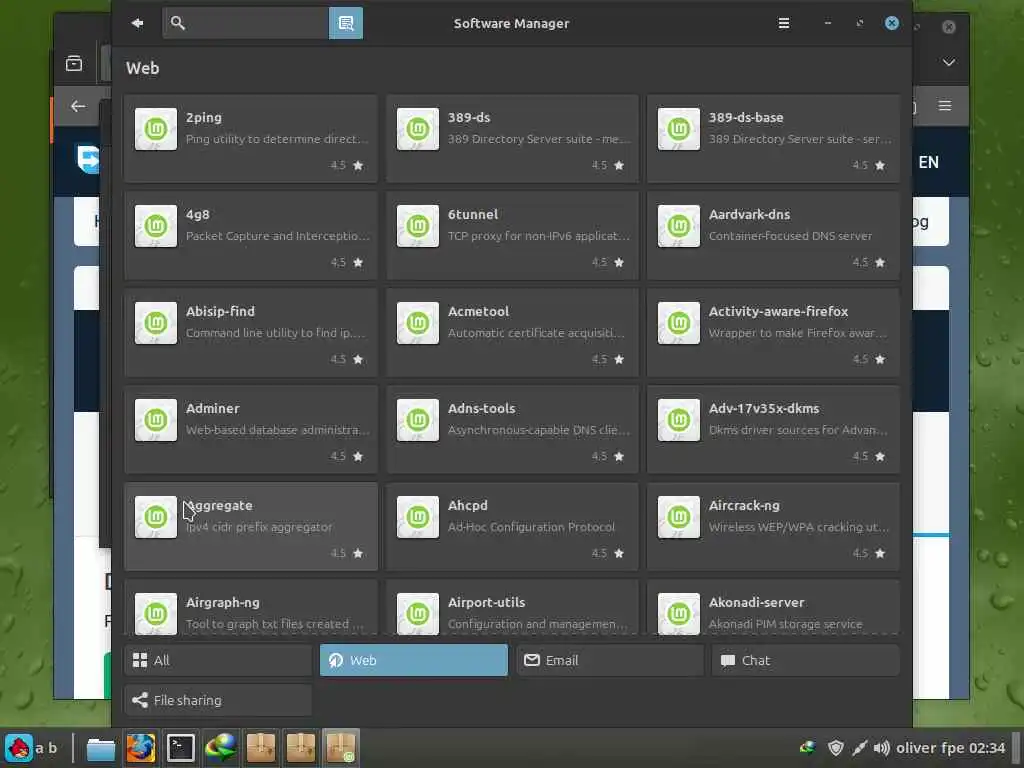The width and height of the screenshot is (1024, 768).
Task: Click the 6tunnel description text
Action: tap(539, 236)
